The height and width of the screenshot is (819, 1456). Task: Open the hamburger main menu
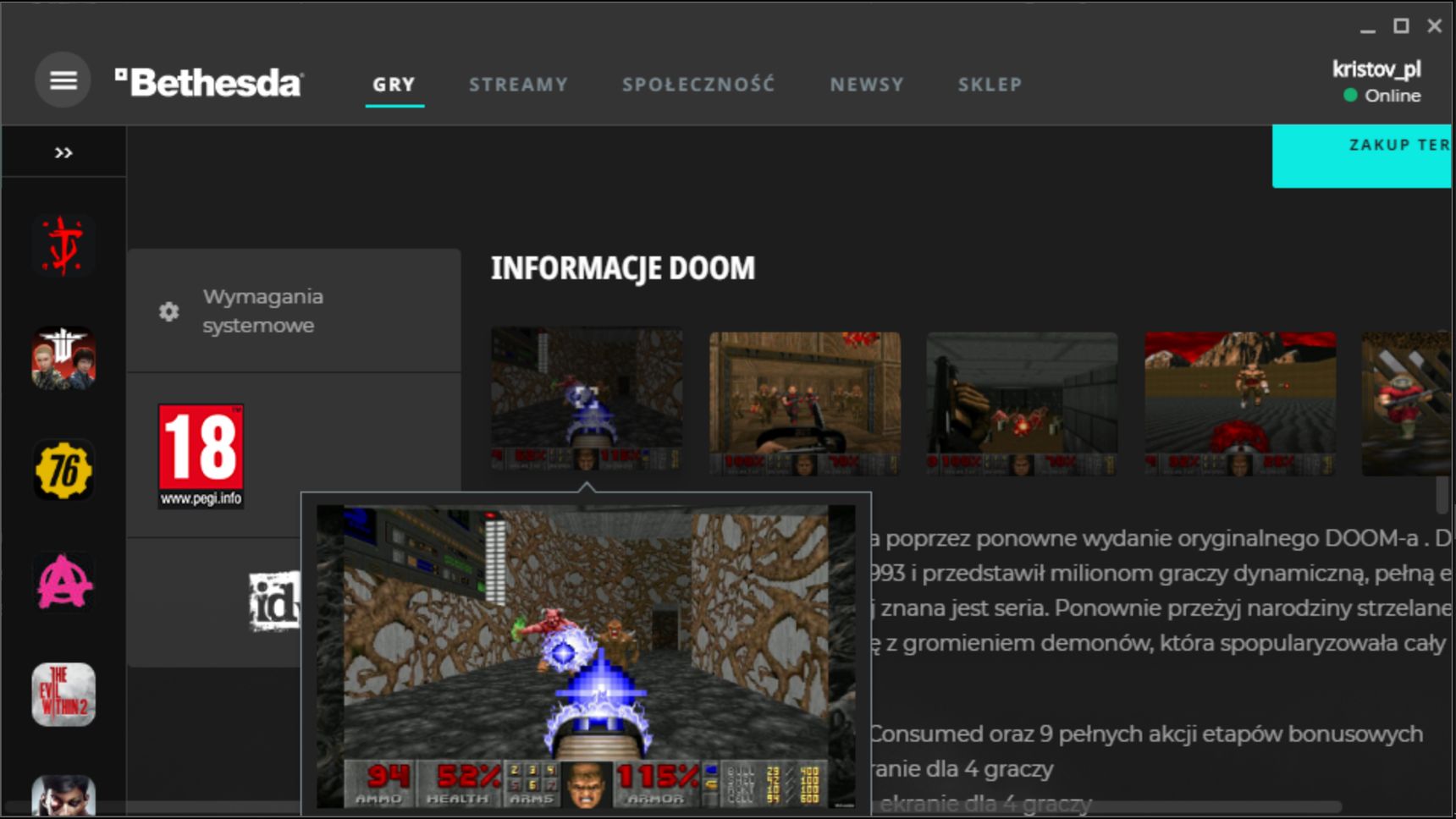63,80
